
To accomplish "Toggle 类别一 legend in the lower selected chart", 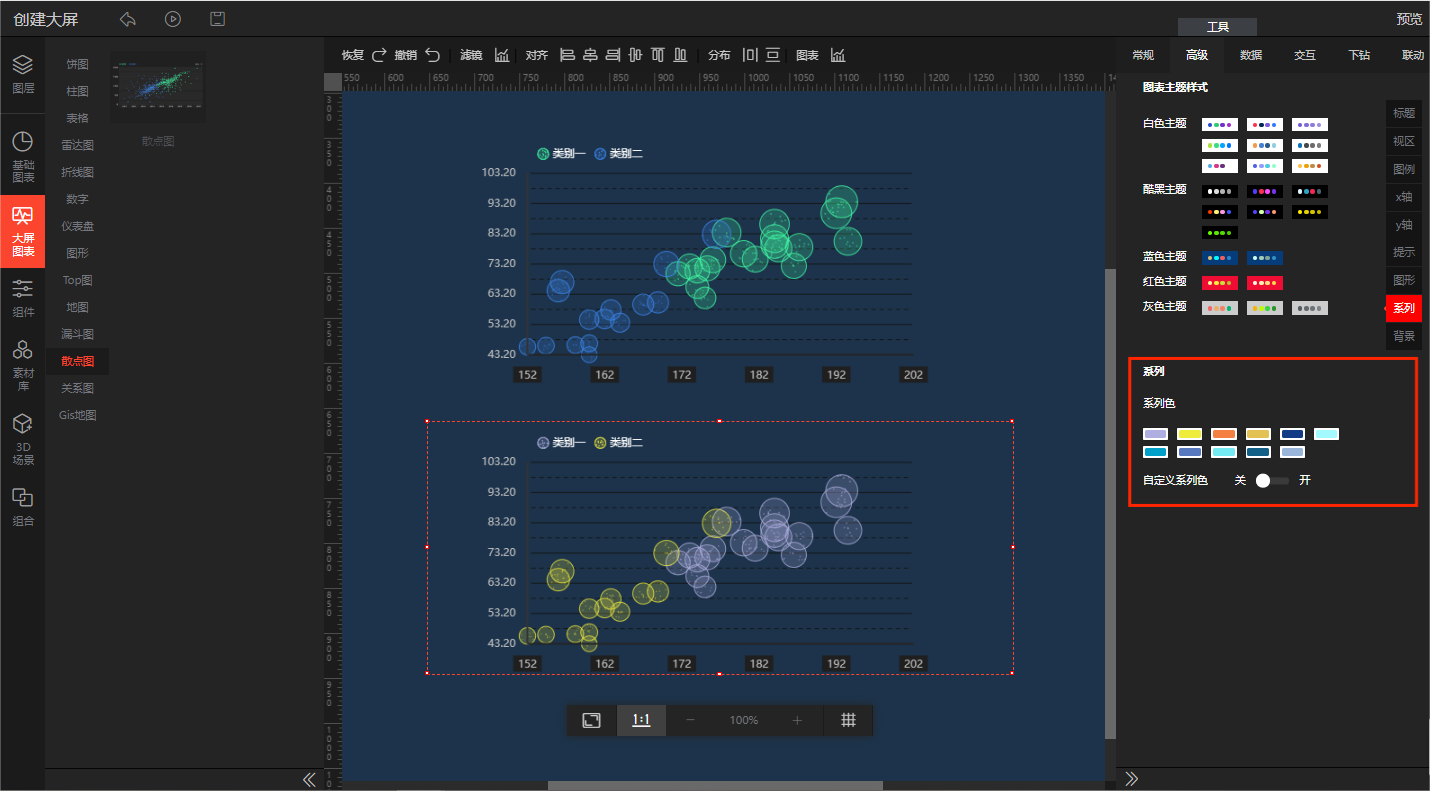I will tap(561, 443).
